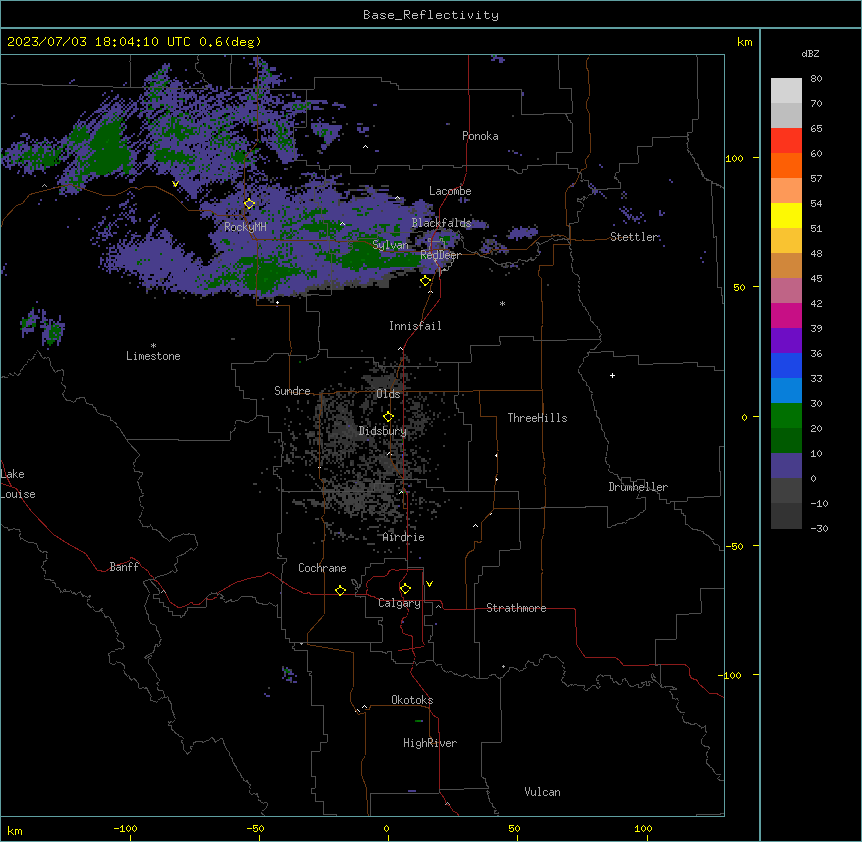Image resolution: width=862 pixels, height=842 pixels.
Task: Click the 50 tick label on bottom axis
Action: [513, 828]
